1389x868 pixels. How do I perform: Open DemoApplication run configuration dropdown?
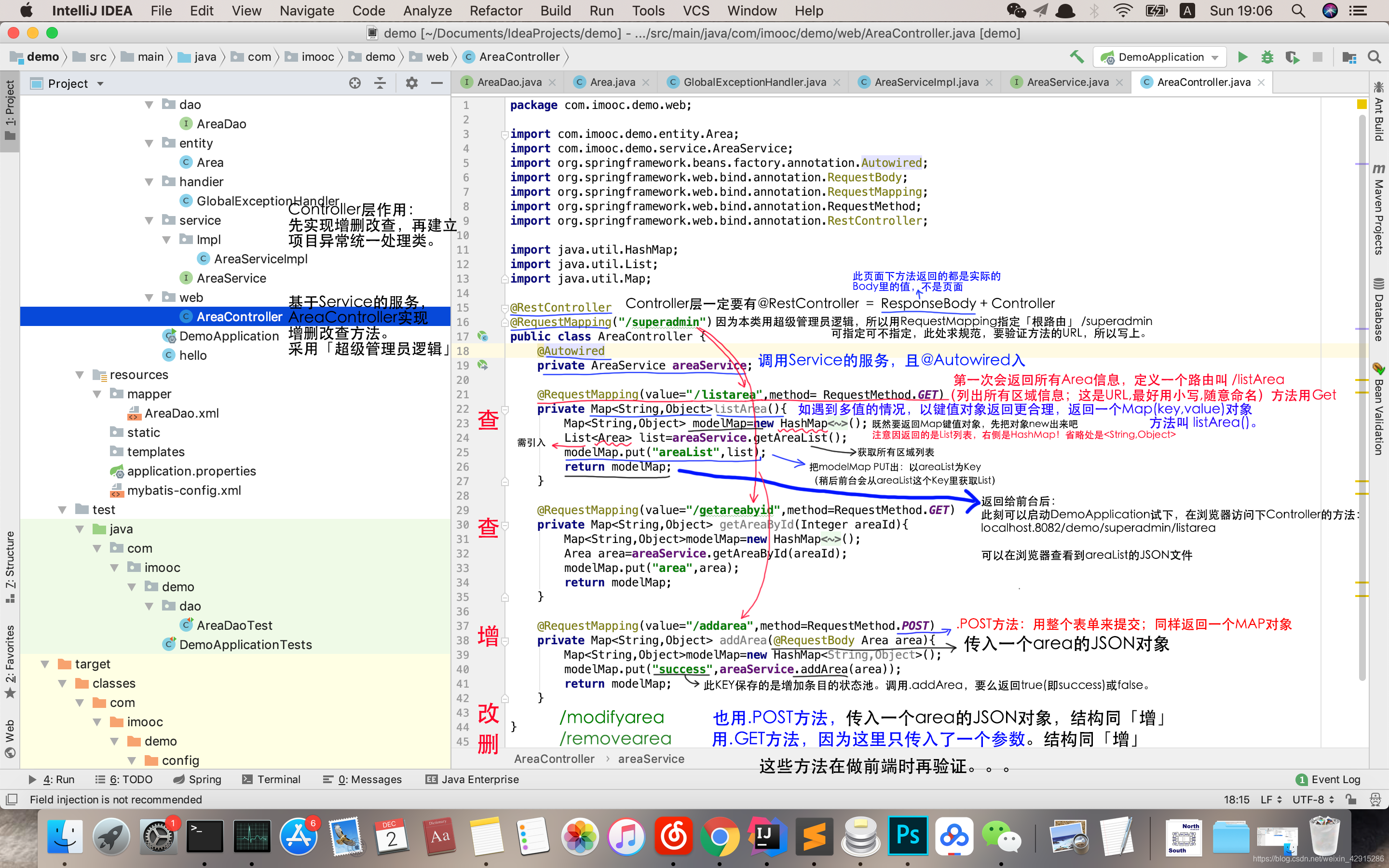[x=1159, y=57]
